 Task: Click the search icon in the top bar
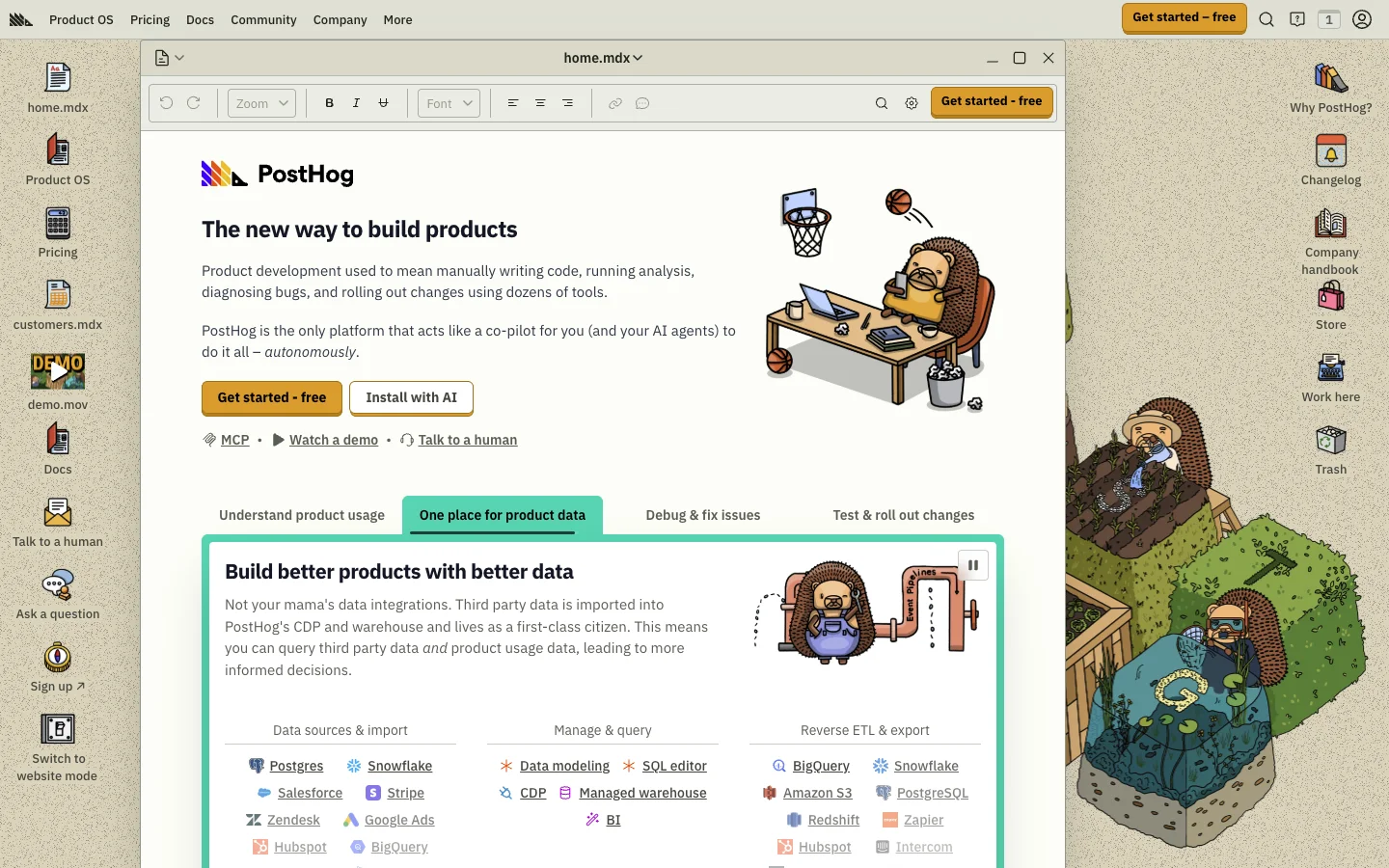point(1266,19)
